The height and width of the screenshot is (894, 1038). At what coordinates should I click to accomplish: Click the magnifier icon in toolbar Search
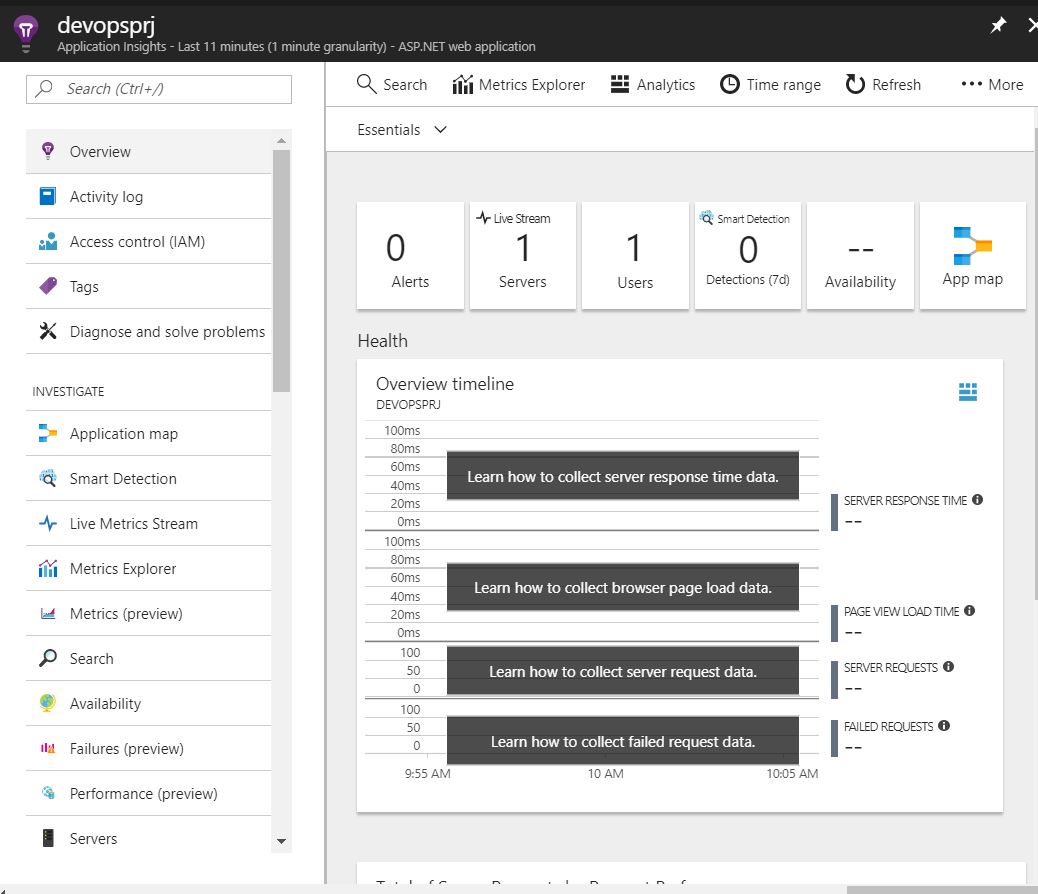[366, 84]
